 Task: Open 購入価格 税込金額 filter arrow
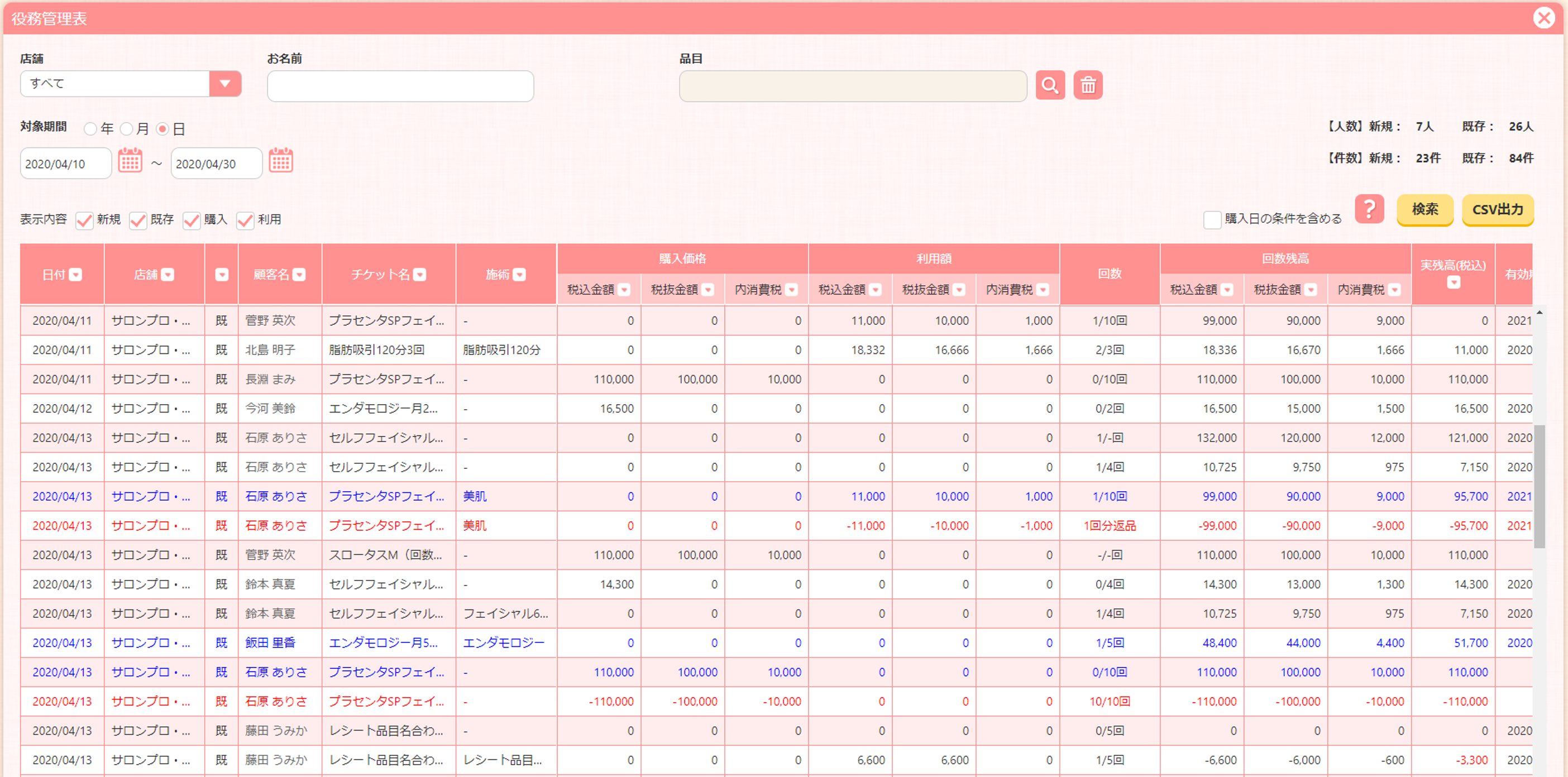click(x=624, y=290)
